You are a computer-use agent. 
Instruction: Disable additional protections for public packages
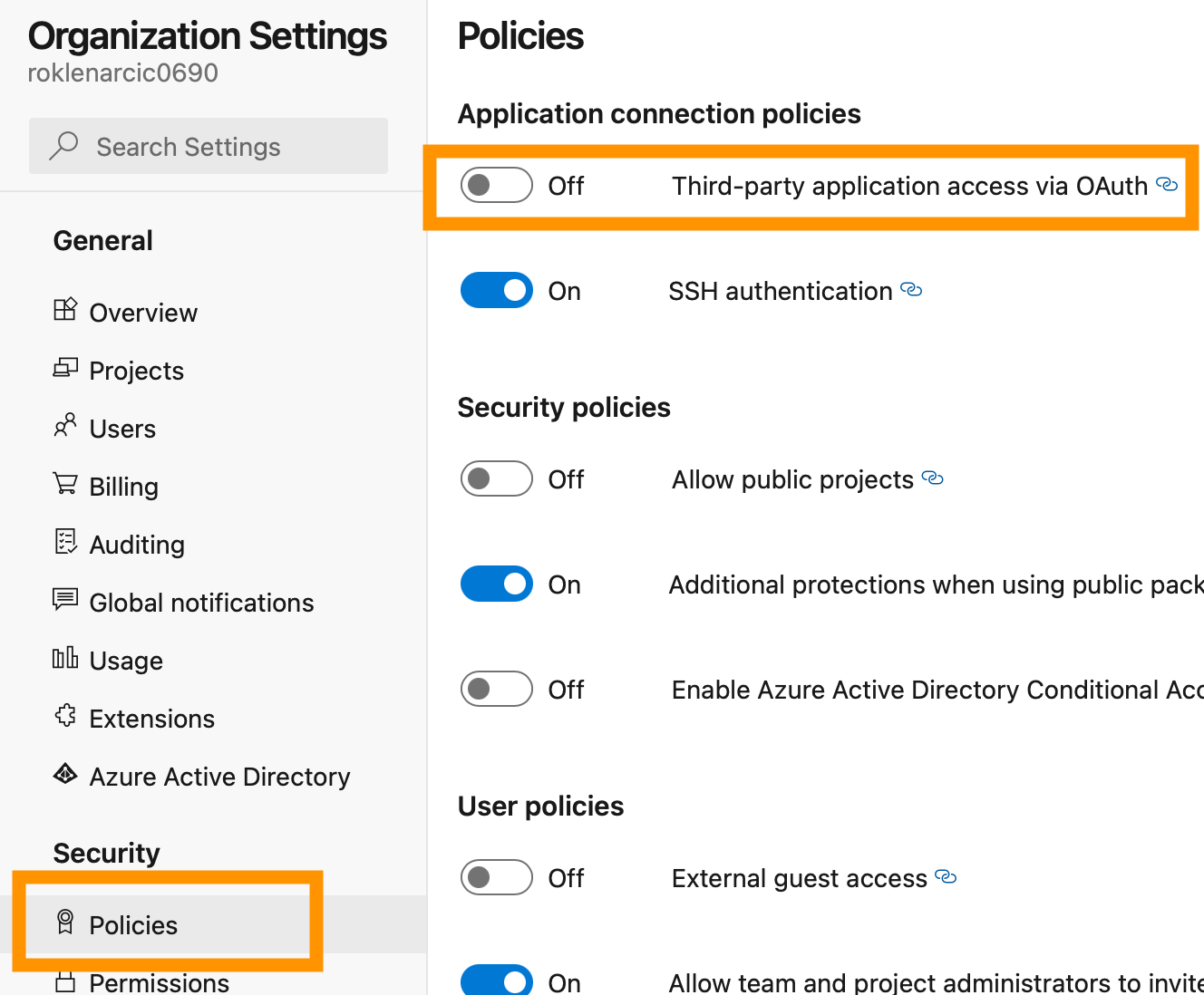tap(496, 584)
